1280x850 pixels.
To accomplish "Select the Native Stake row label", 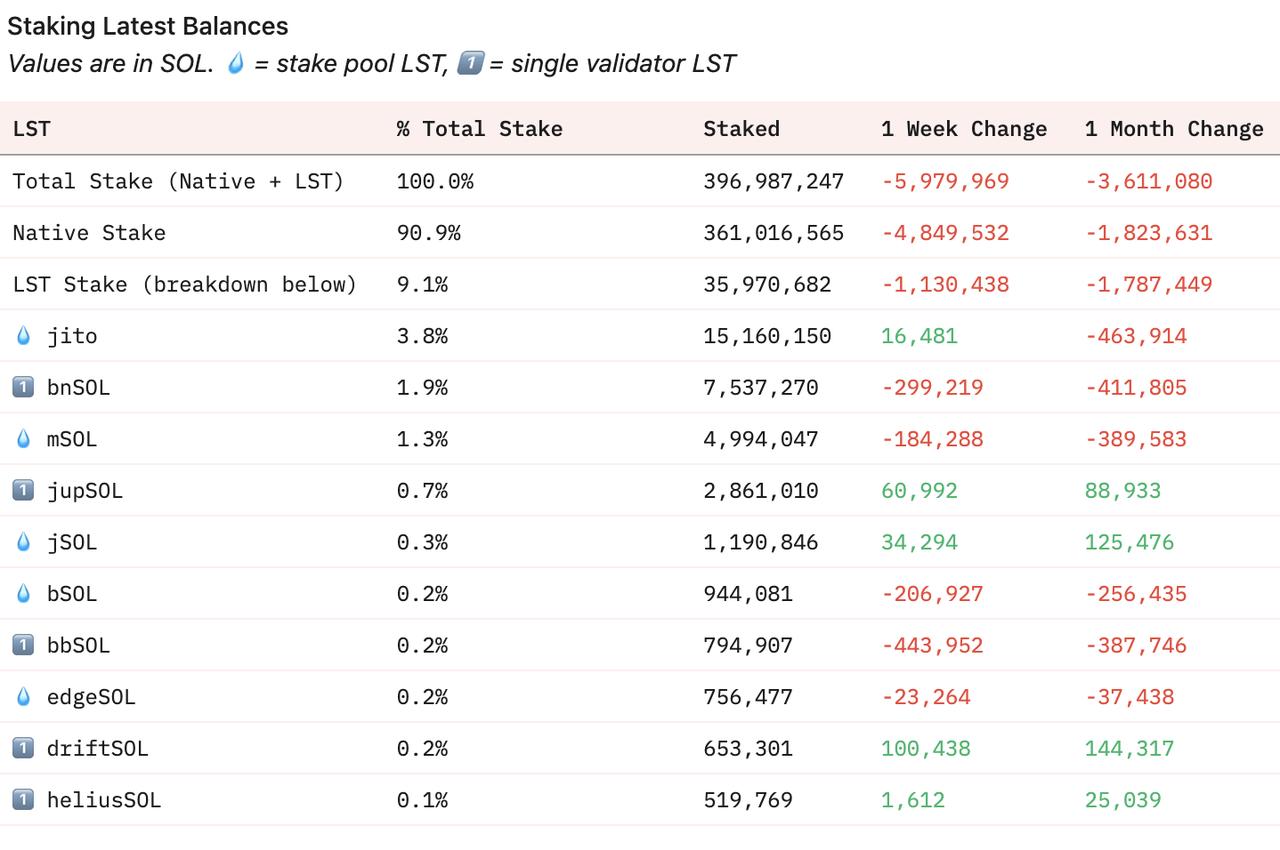I will point(89,233).
